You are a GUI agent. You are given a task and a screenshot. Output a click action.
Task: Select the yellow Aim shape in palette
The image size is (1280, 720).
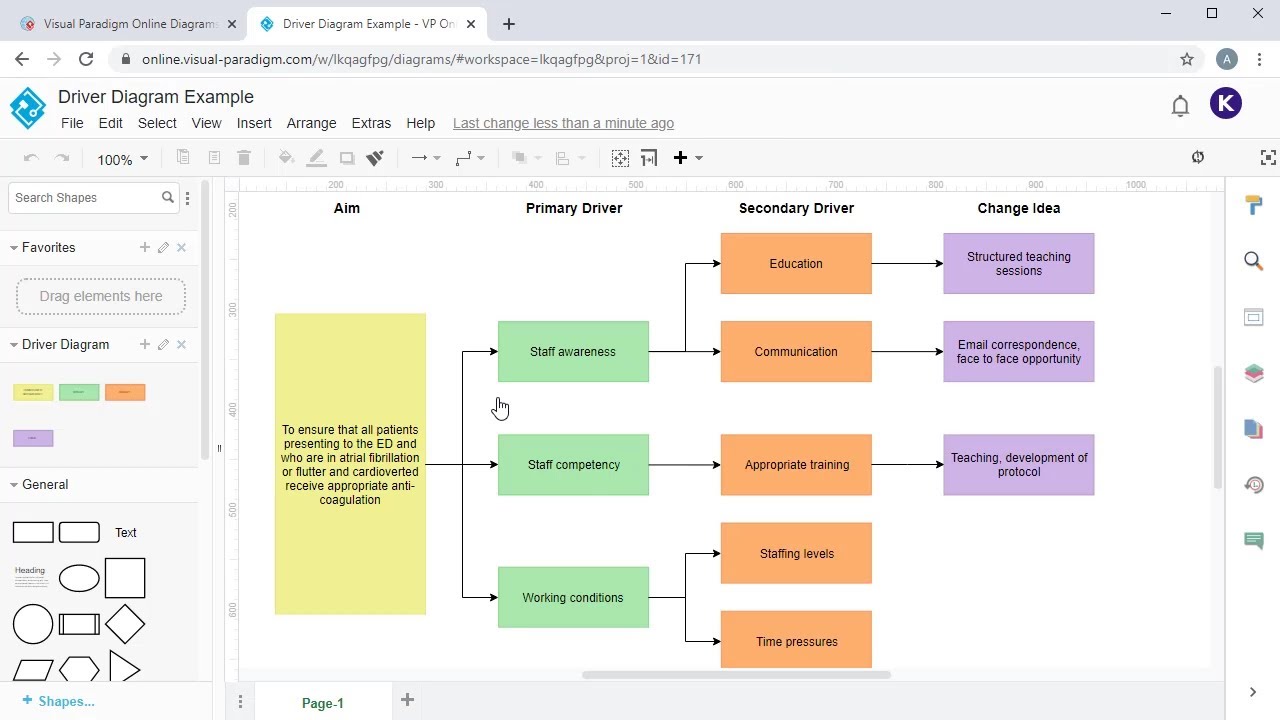(x=33, y=392)
